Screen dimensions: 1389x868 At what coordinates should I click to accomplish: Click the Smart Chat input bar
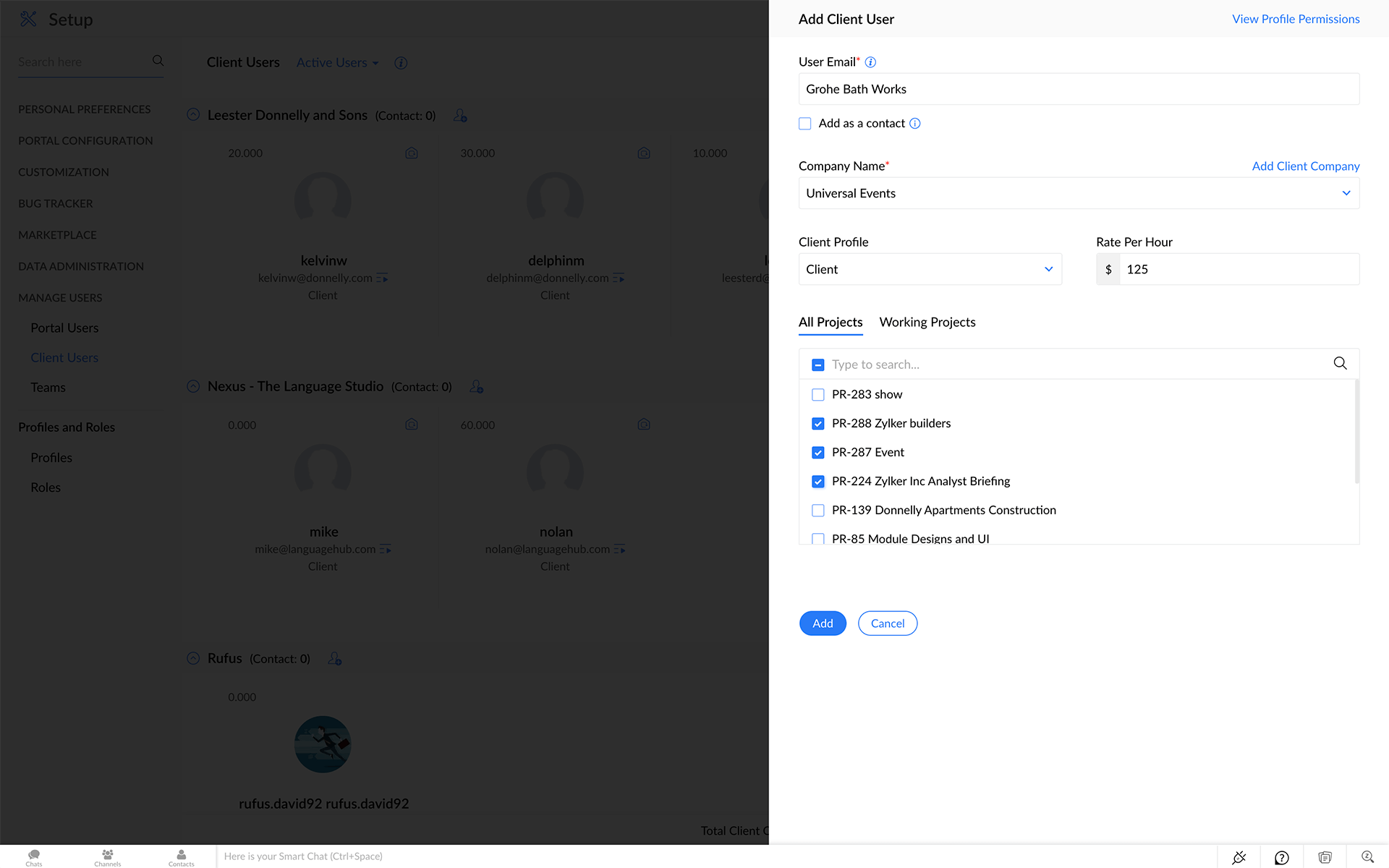coord(716,856)
